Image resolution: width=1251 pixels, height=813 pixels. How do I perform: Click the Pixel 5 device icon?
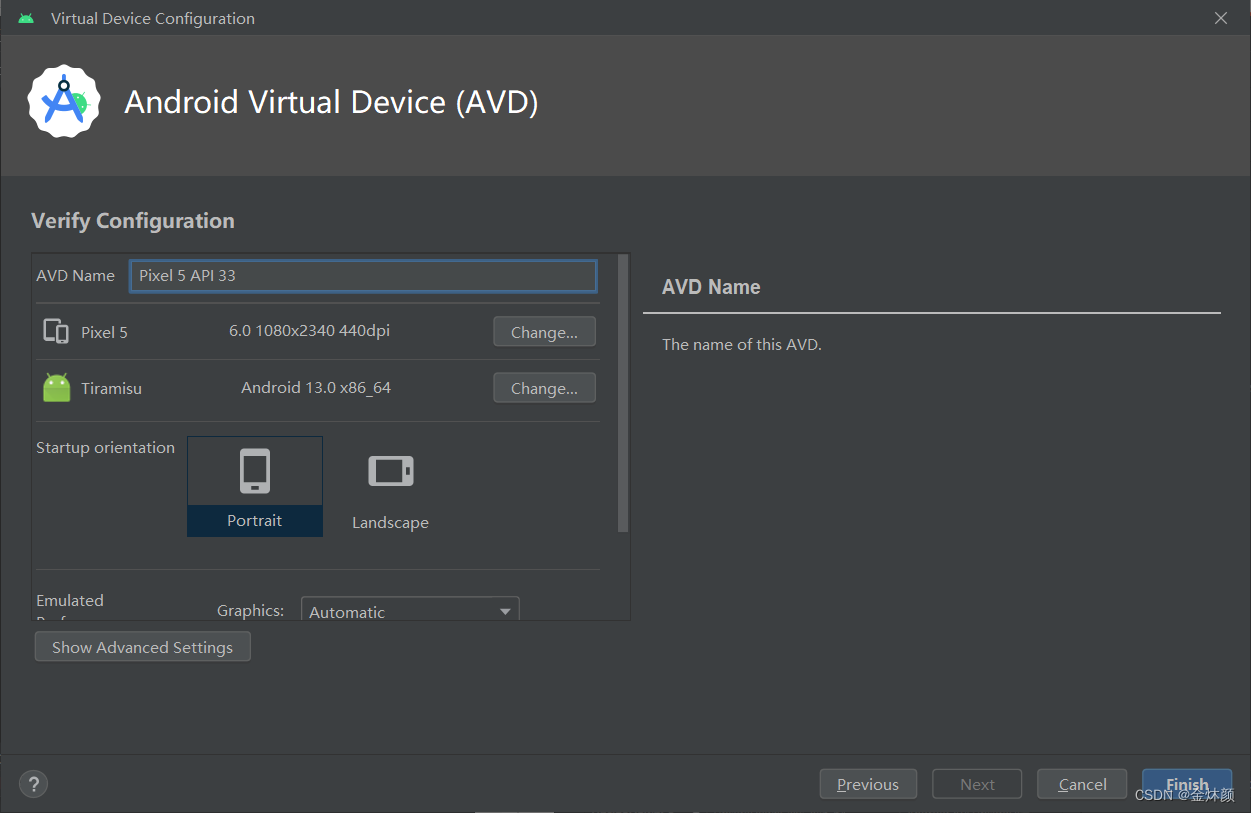56,331
